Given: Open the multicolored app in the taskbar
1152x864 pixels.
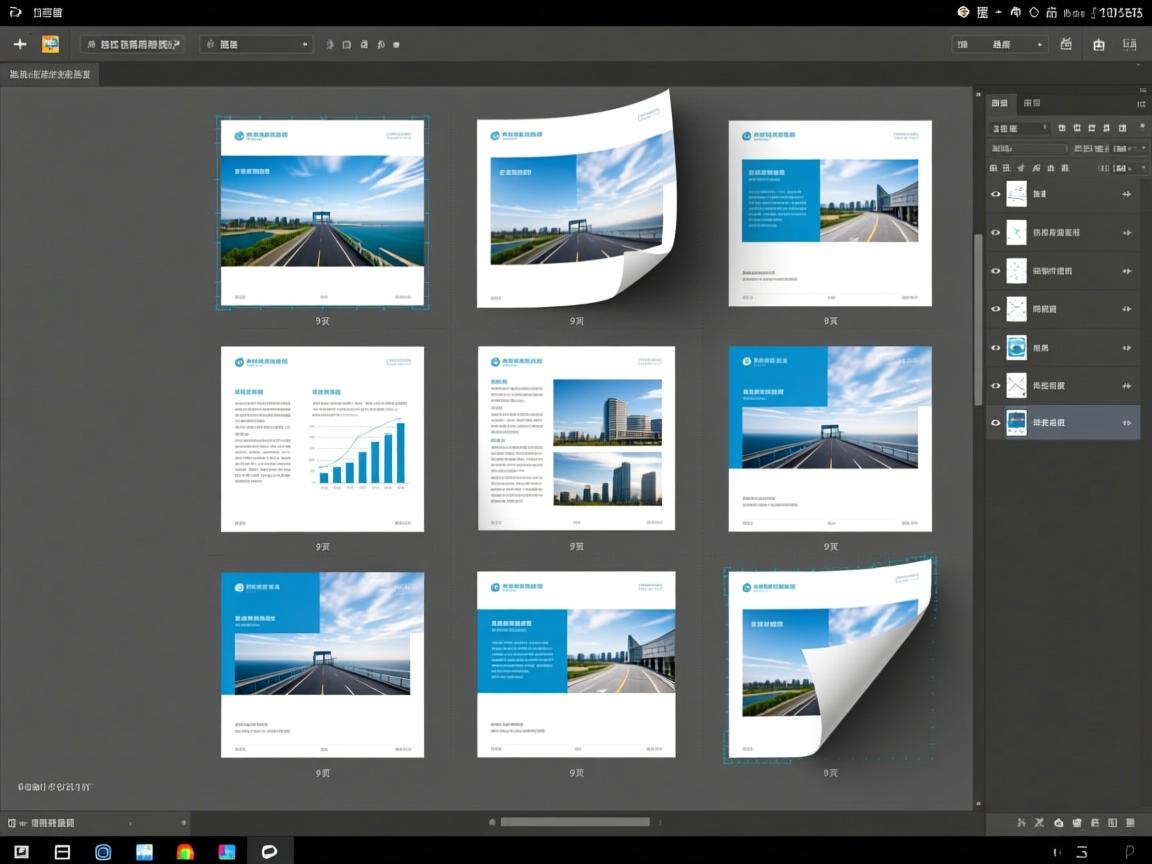Looking at the screenshot, I should 185,852.
